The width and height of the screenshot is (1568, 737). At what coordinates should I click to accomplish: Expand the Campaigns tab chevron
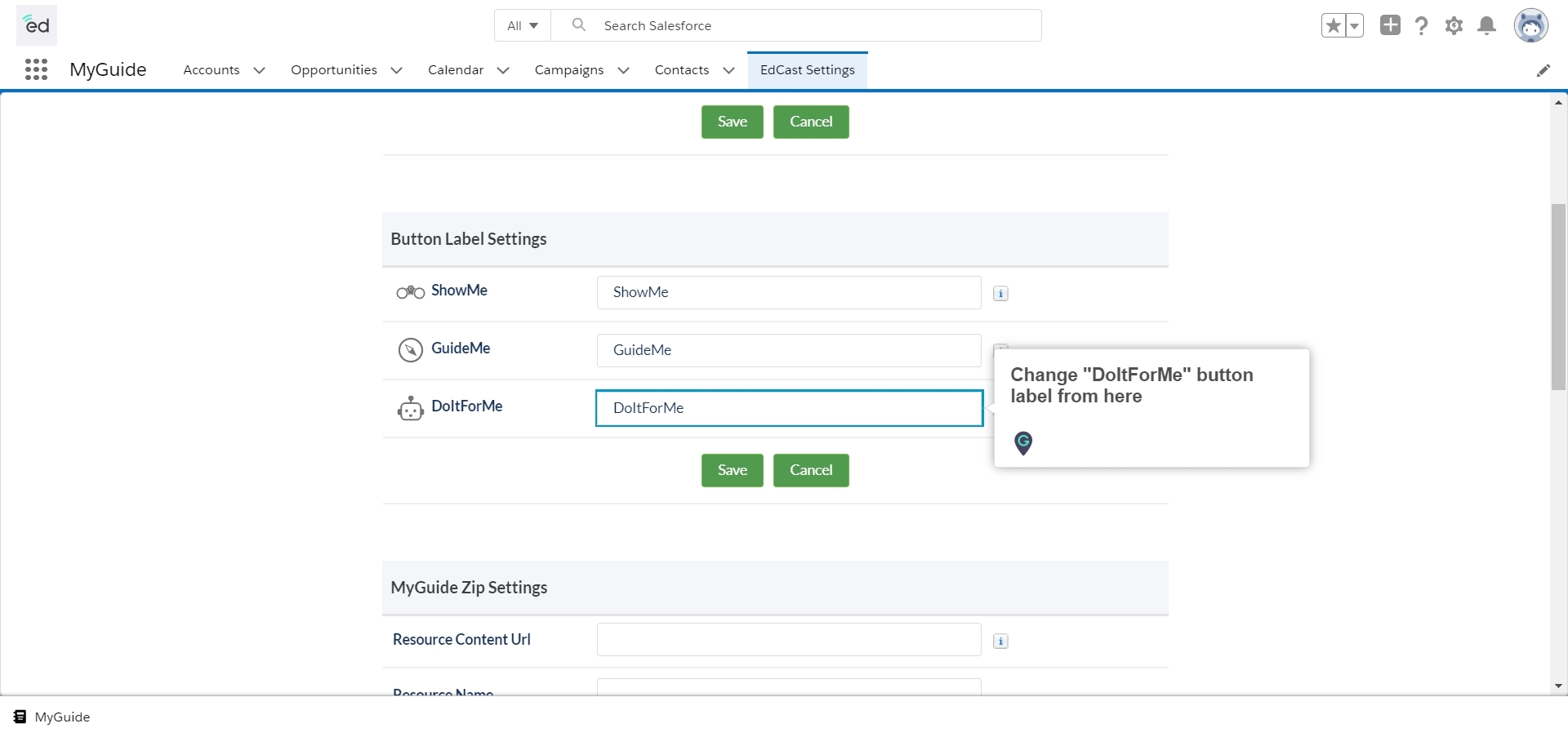pos(624,70)
